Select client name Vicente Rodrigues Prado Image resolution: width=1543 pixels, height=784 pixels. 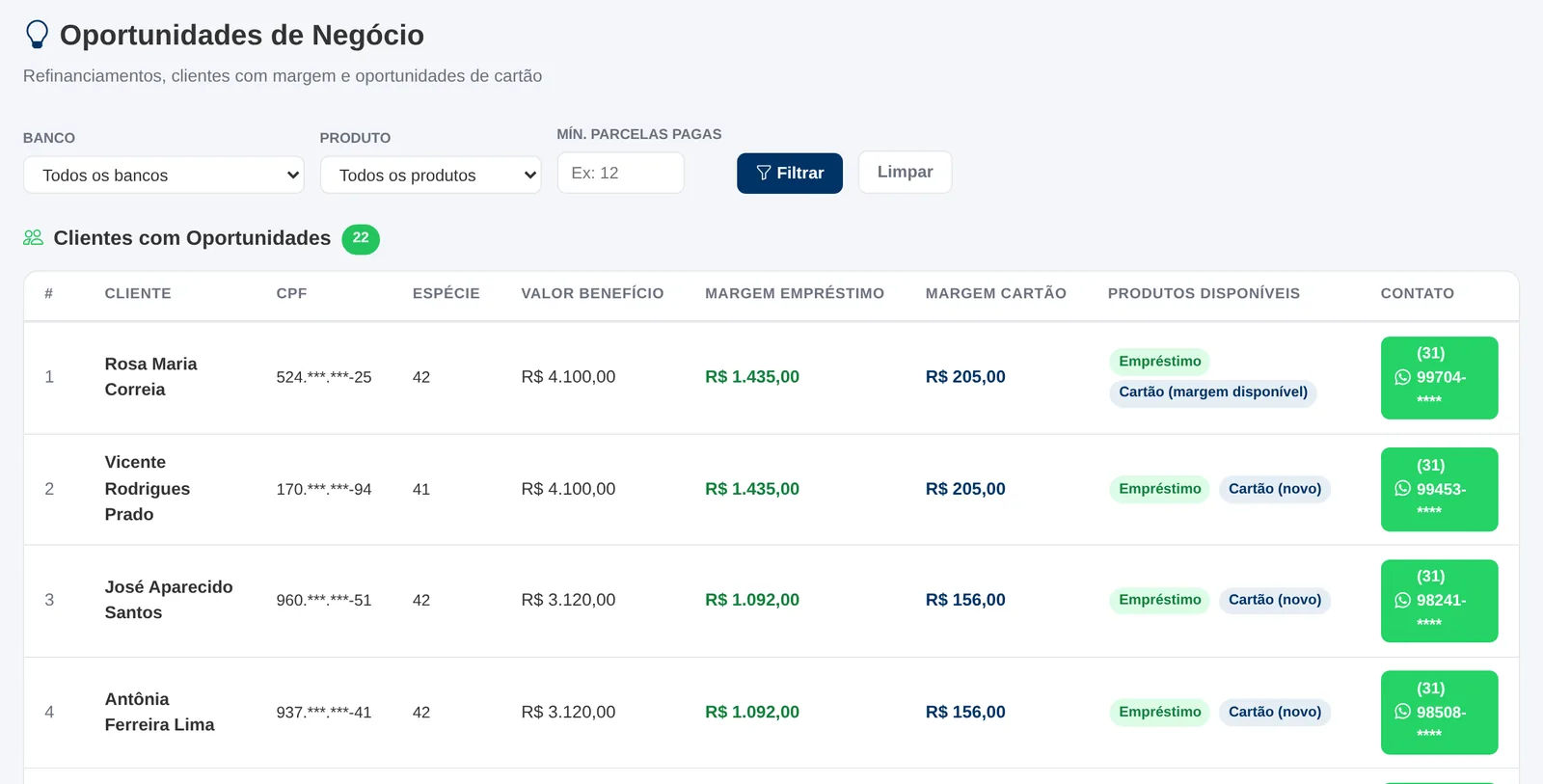147,489
